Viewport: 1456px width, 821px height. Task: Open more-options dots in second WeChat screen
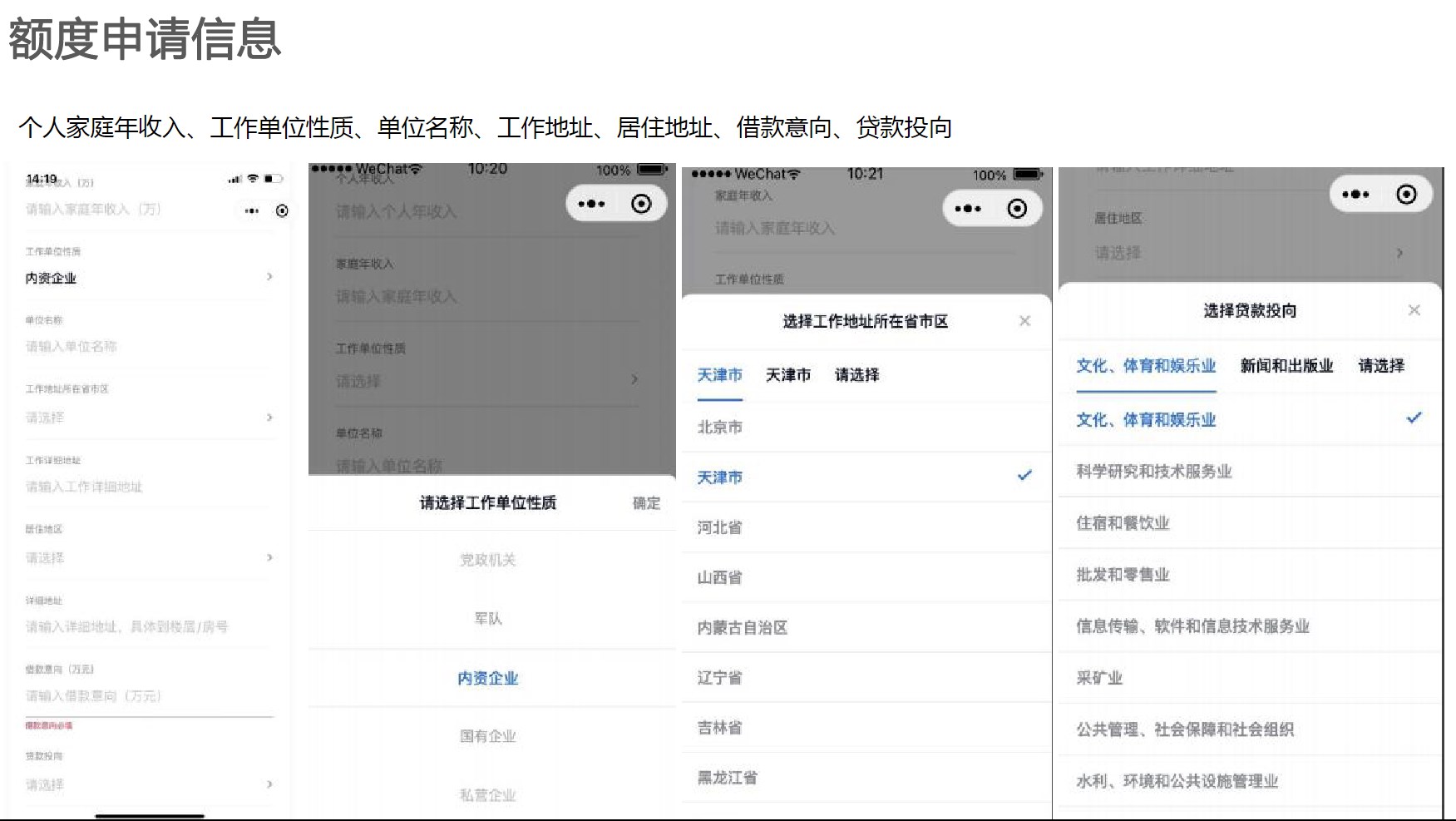[591, 204]
